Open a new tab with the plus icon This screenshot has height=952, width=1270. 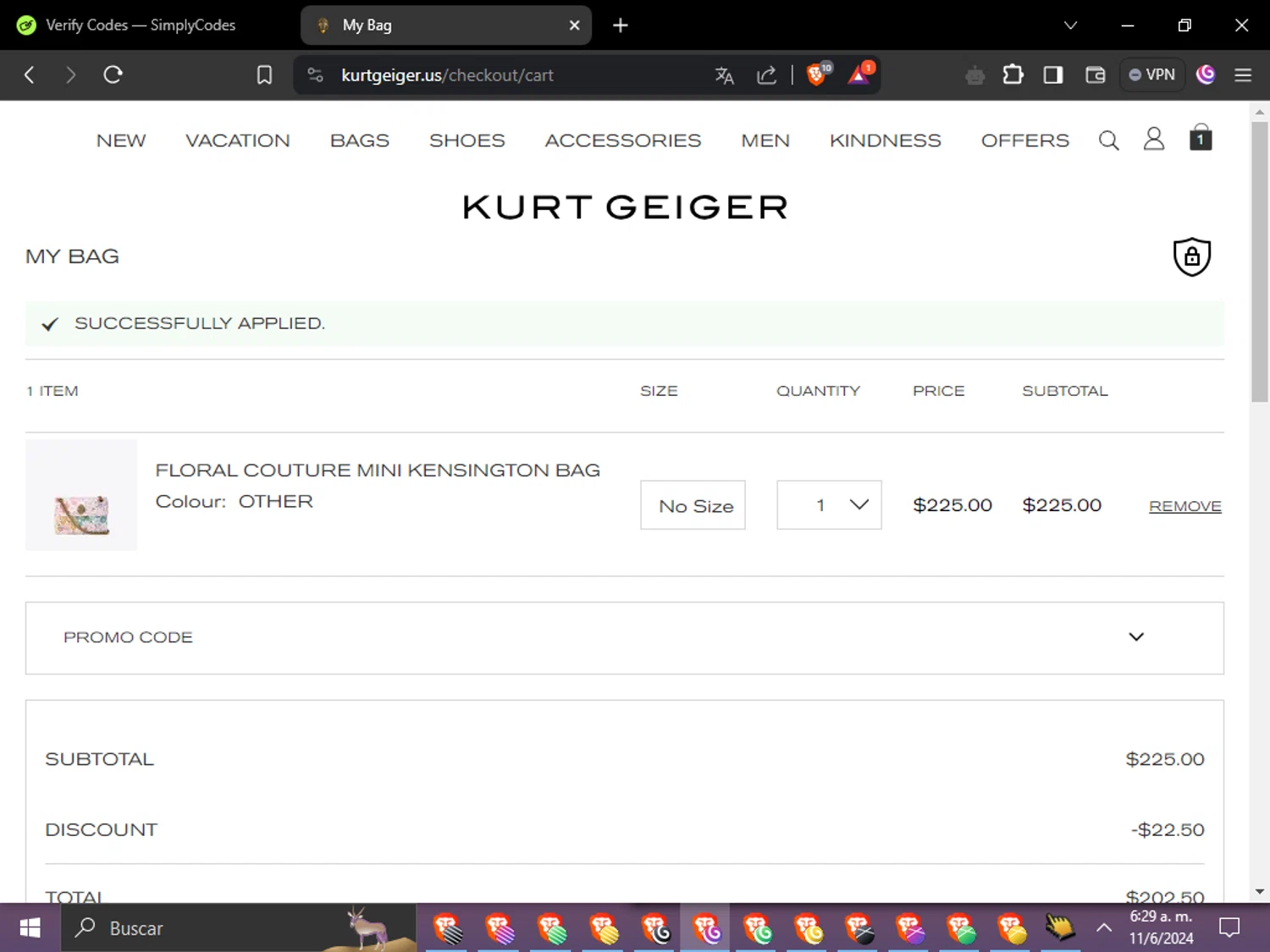pyautogui.click(x=621, y=25)
